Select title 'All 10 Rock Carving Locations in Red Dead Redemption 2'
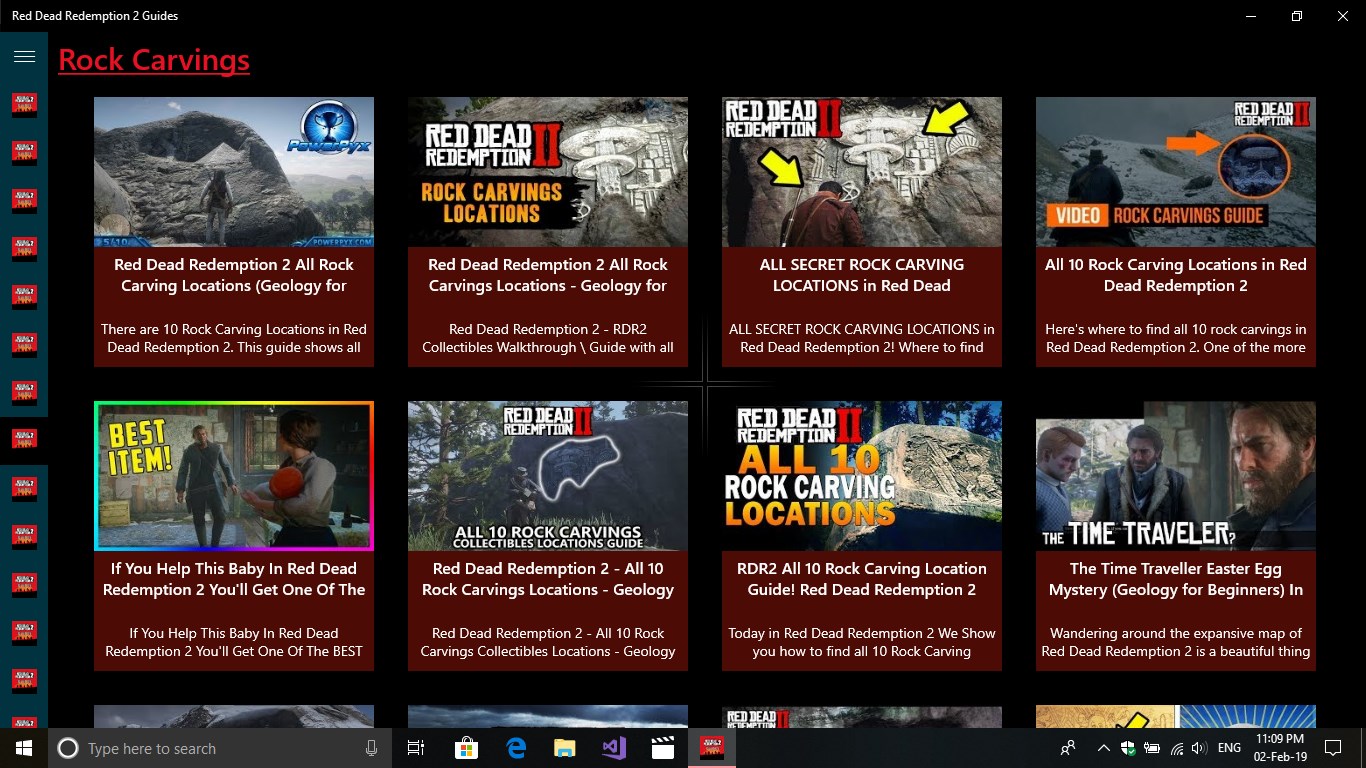Image resolution: width=1366 pixels, height=768 pixels. [x=1176, y=275]
